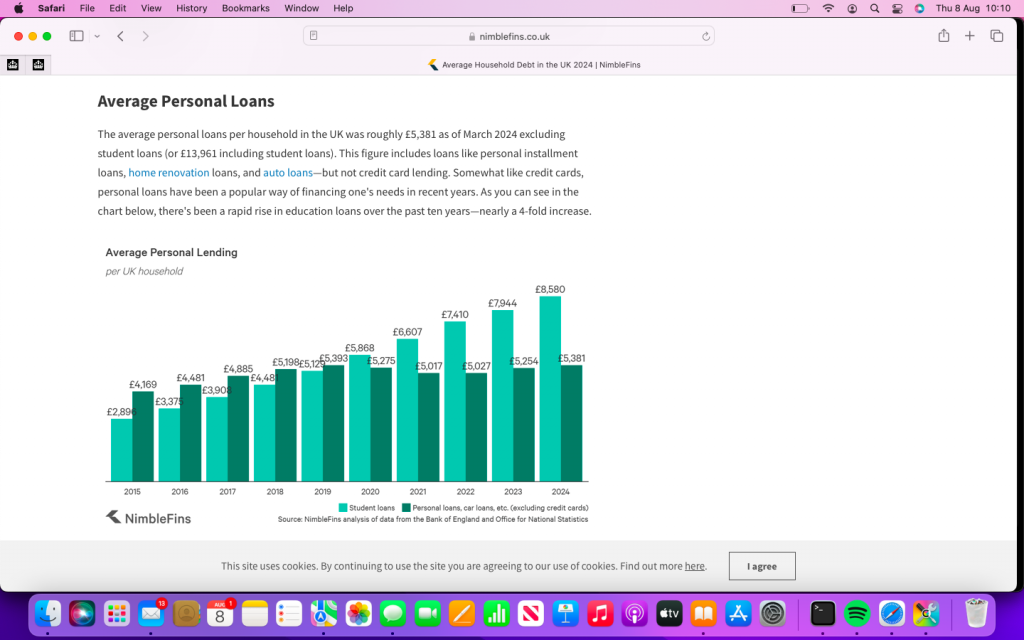
Task: Go back with the back arrow
Action: (x=120, y=36)
